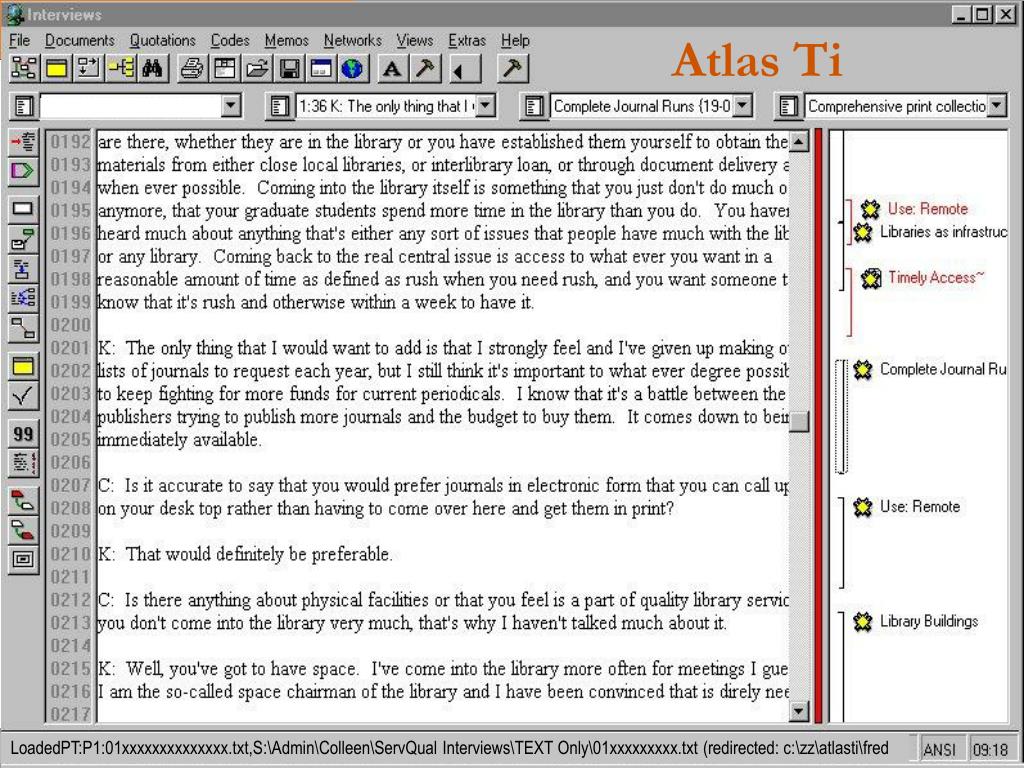Click the binoculars search icon
This screenshot has width=1024, height=768.
[x=153, y=68]
